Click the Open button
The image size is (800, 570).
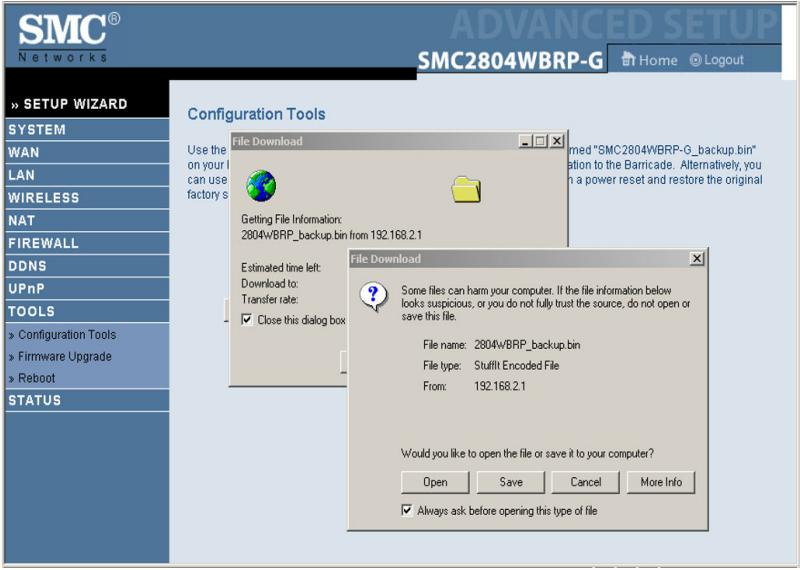[x=435, y=482]
